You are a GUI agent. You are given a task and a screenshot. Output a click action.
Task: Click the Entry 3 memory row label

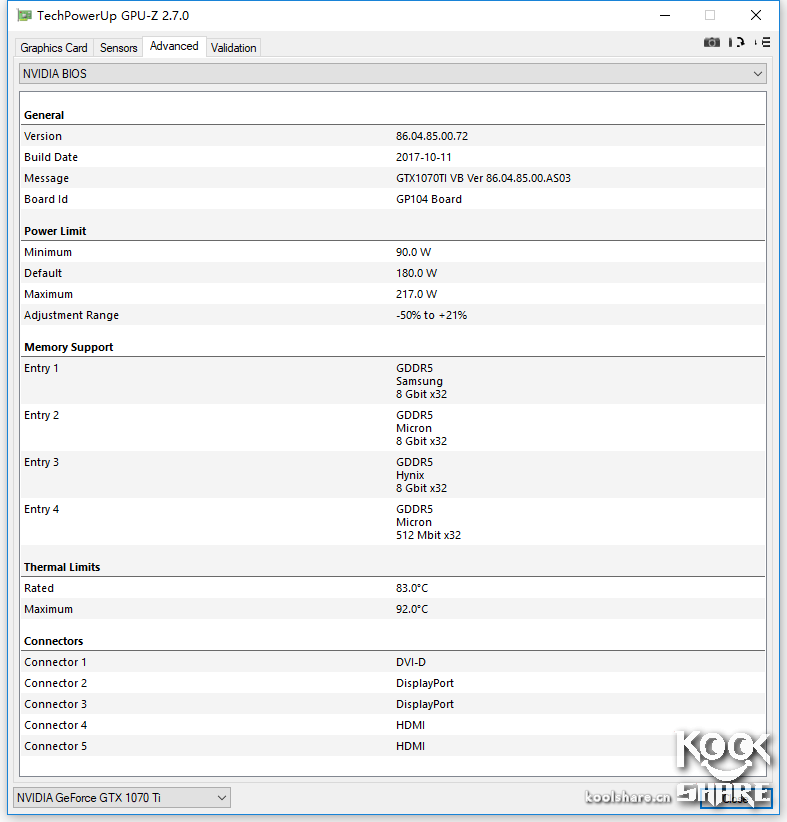(x=41, y=462)
